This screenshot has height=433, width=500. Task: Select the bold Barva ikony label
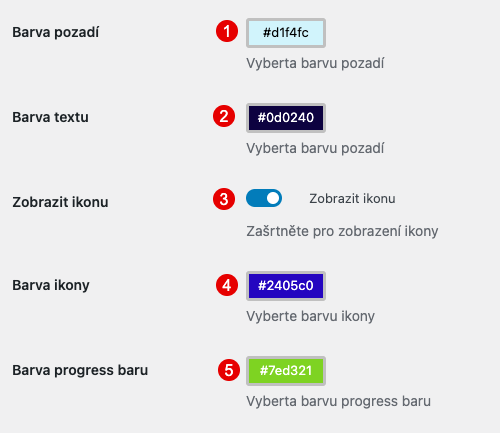pos(51,286)
